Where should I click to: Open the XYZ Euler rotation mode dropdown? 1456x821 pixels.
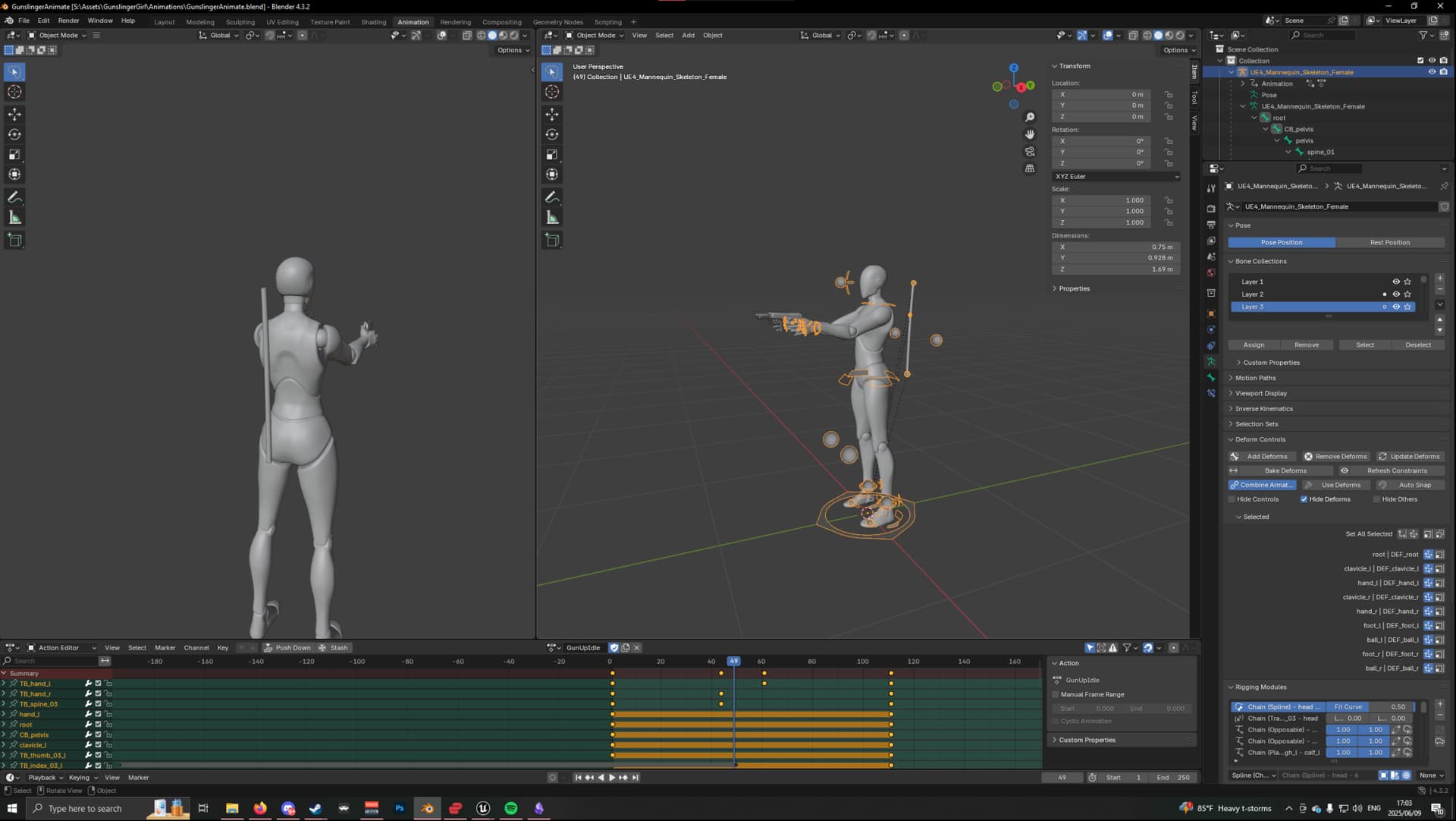pos(1116,177)
